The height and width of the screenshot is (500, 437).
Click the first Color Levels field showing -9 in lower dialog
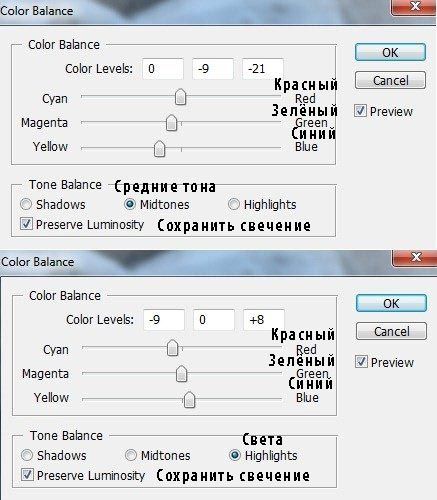(x=164, y=320)
